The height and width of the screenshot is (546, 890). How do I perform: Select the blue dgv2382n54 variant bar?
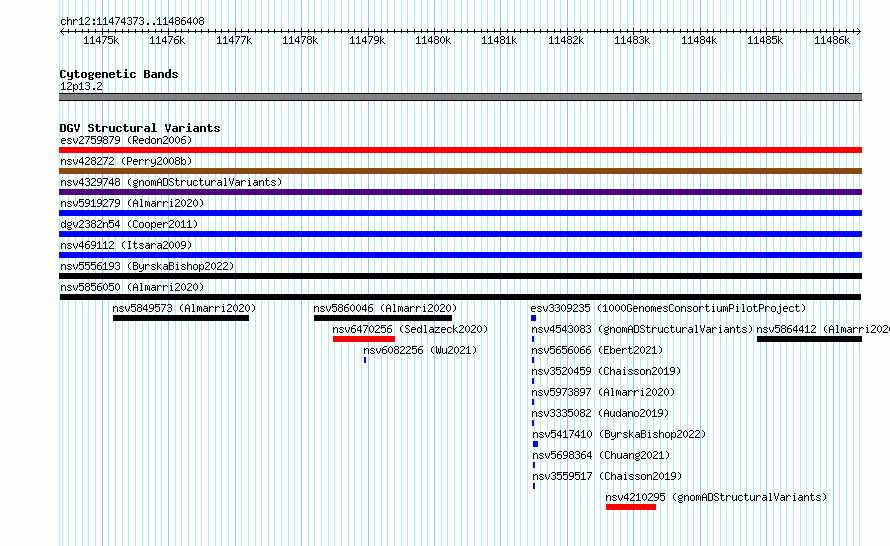click(460, 234)
